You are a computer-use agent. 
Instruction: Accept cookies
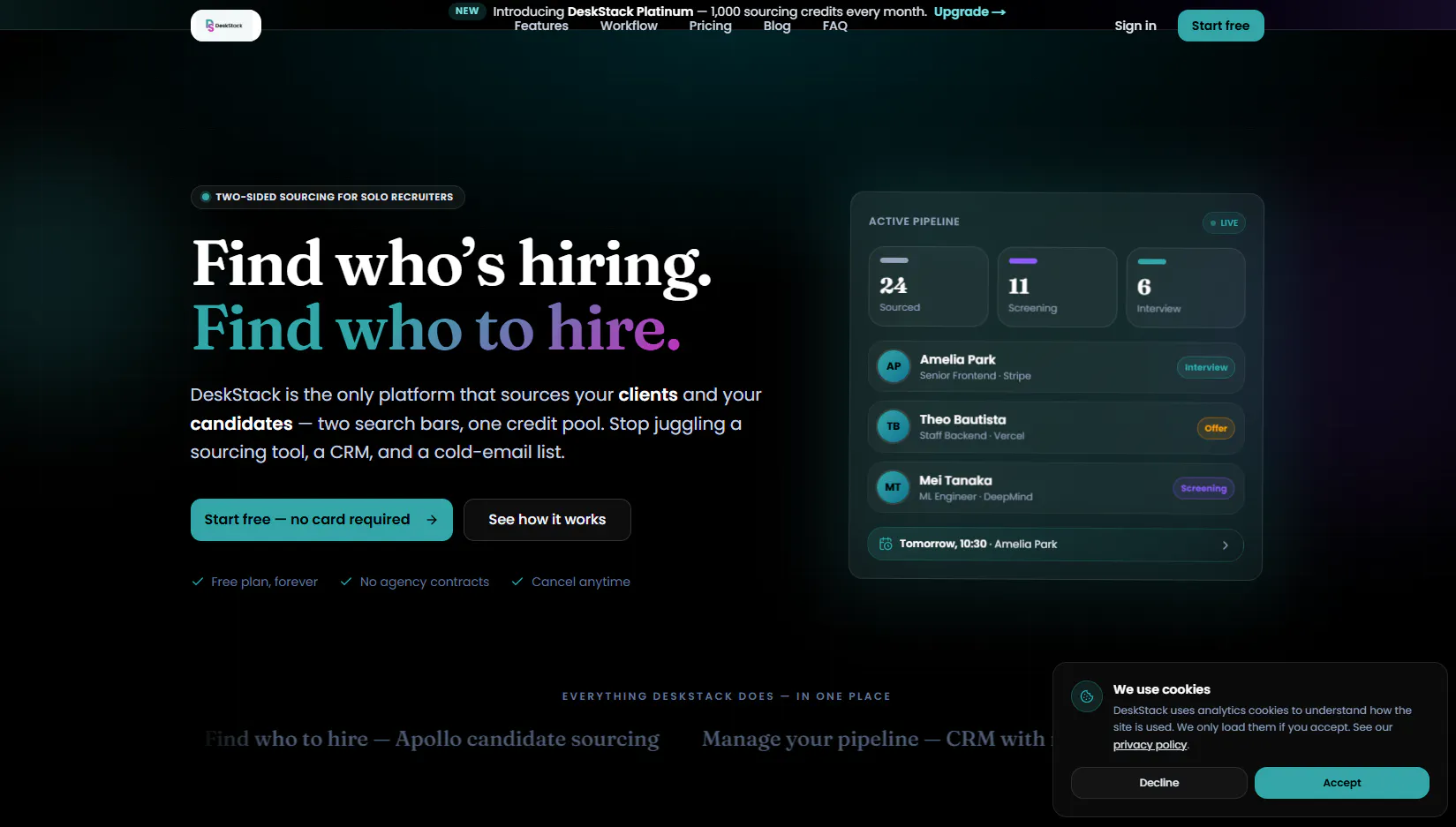pos(1341,783)
